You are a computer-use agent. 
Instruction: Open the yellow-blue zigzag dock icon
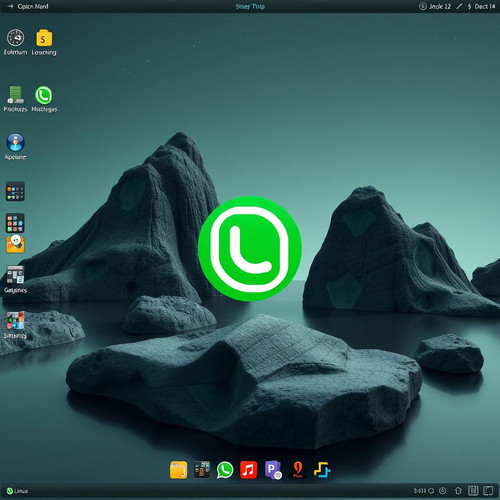[x=322, y=470]
